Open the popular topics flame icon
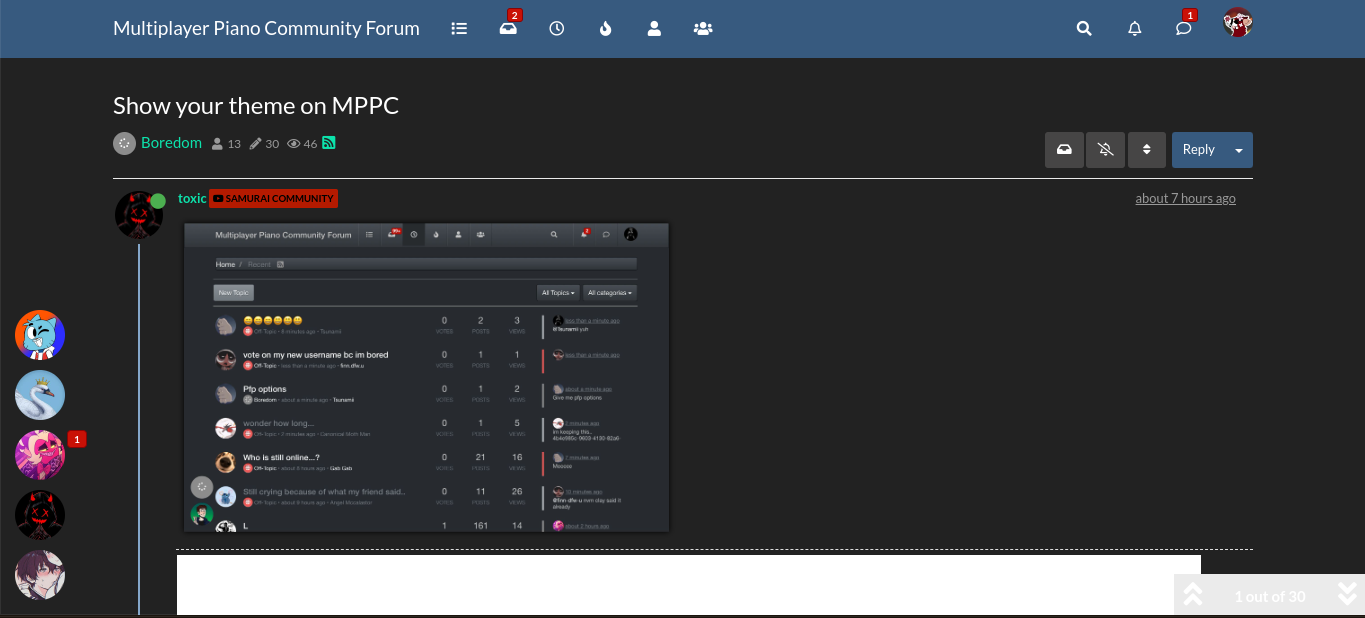This screenshot has width=1365, height=618. click(605, 29)
